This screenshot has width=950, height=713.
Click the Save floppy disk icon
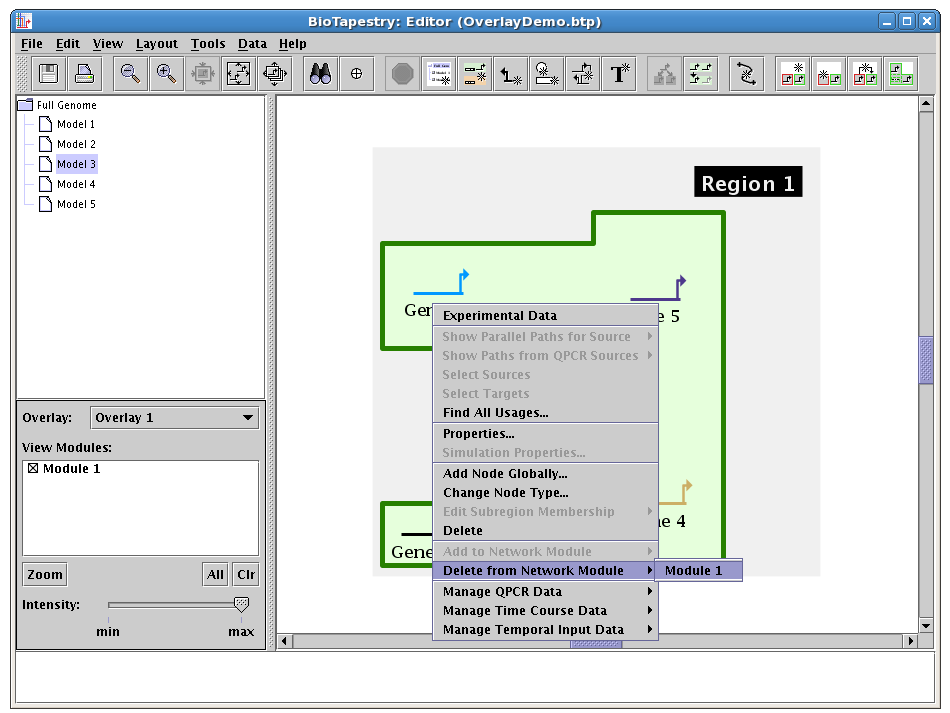tap(48, 74)
